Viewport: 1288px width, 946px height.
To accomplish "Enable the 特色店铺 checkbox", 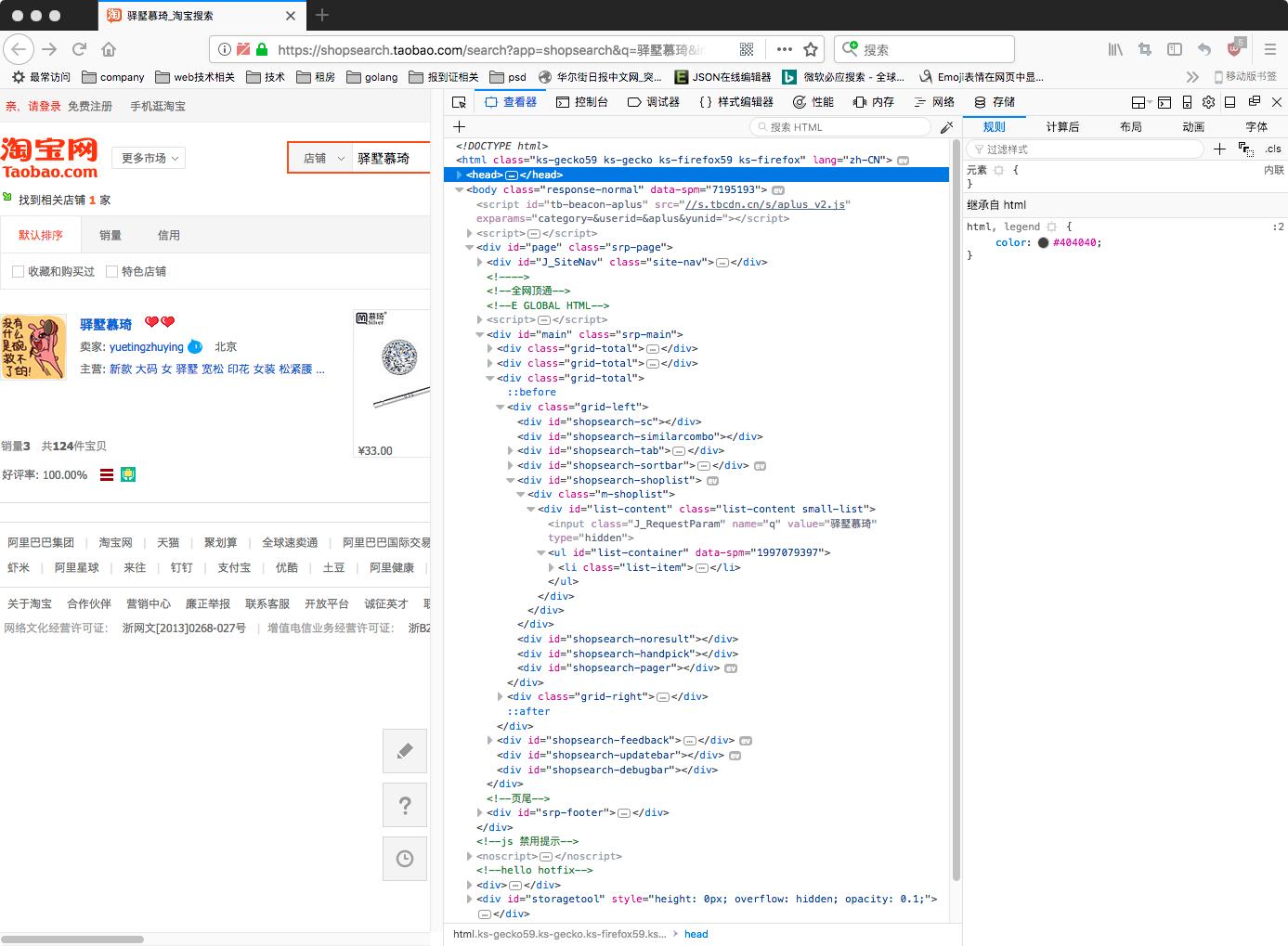I will click(x=111, y=271).
